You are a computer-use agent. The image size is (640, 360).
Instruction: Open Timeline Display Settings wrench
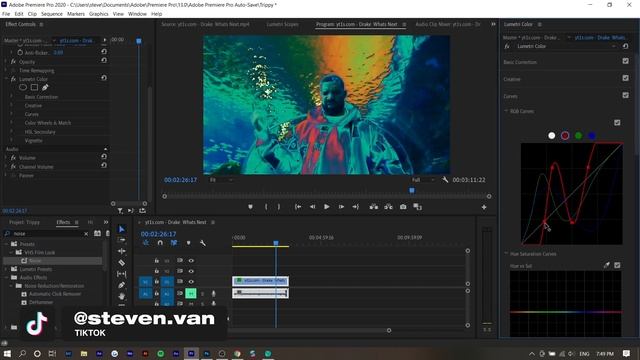coord(202,243)
